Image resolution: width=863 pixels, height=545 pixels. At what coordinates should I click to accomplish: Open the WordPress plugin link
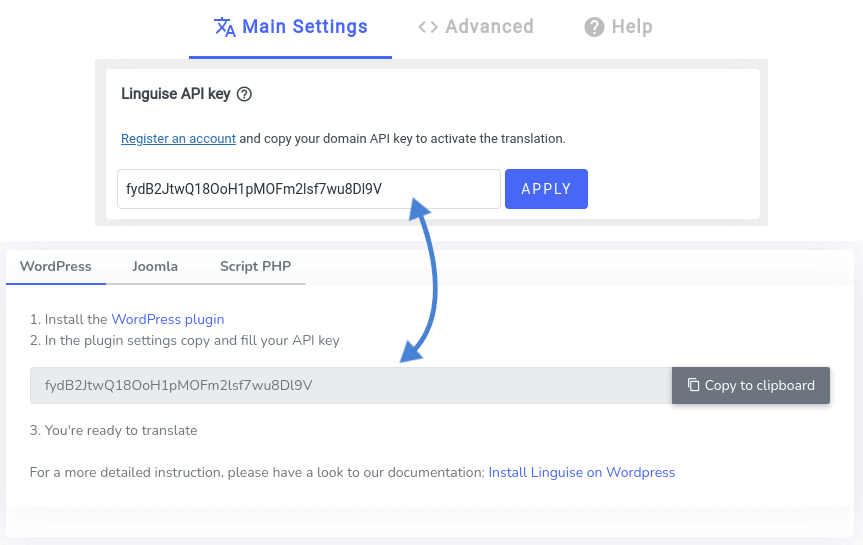(168, 319)
